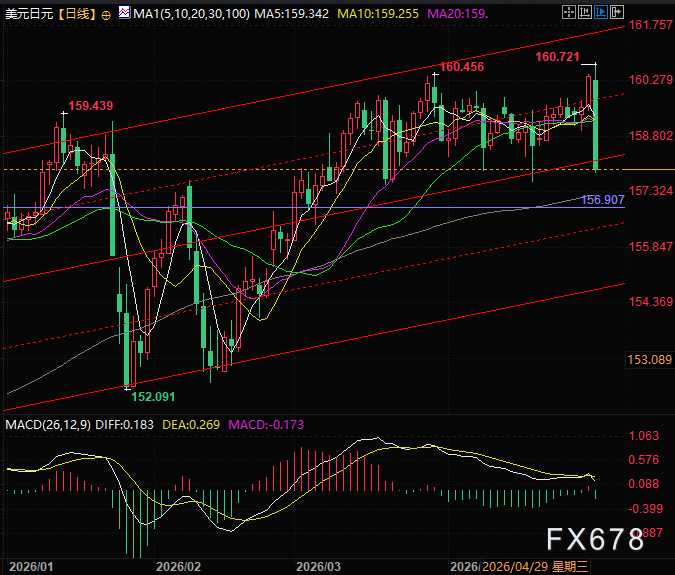The image size is (675, 575).
Task: Click the MA5:159.342 value label
Action: [291, 14]
